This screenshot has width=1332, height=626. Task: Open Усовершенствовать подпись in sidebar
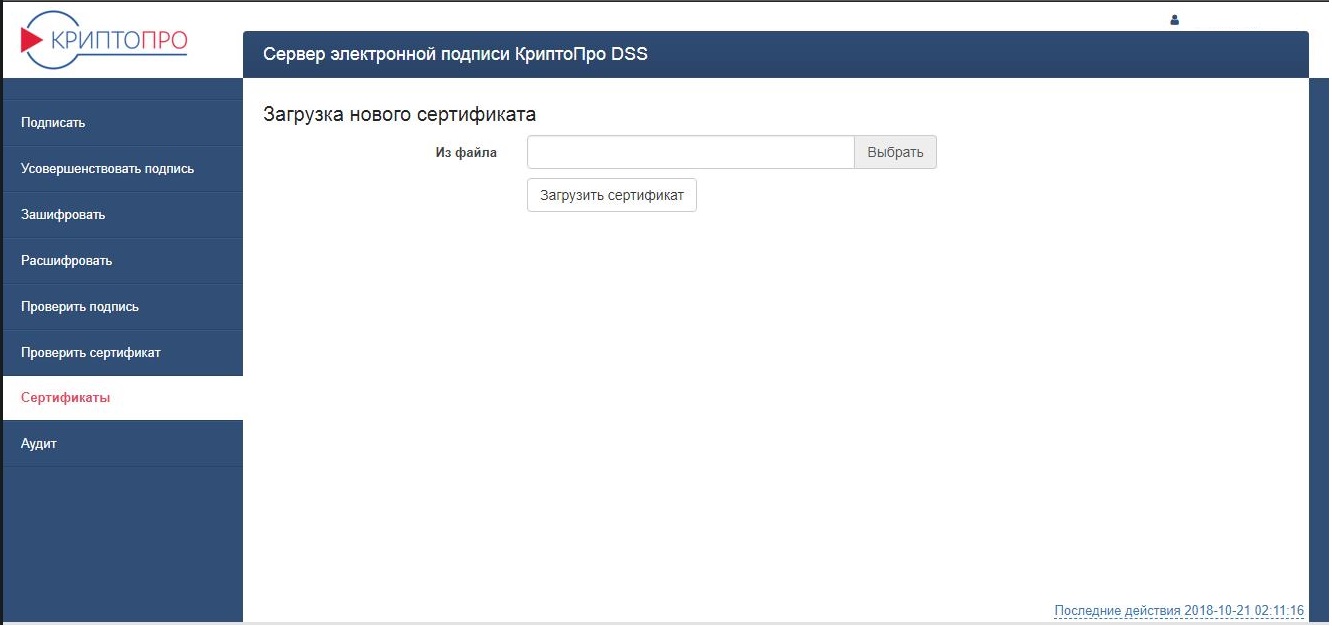pyautogui.click(x=123, y=169)
